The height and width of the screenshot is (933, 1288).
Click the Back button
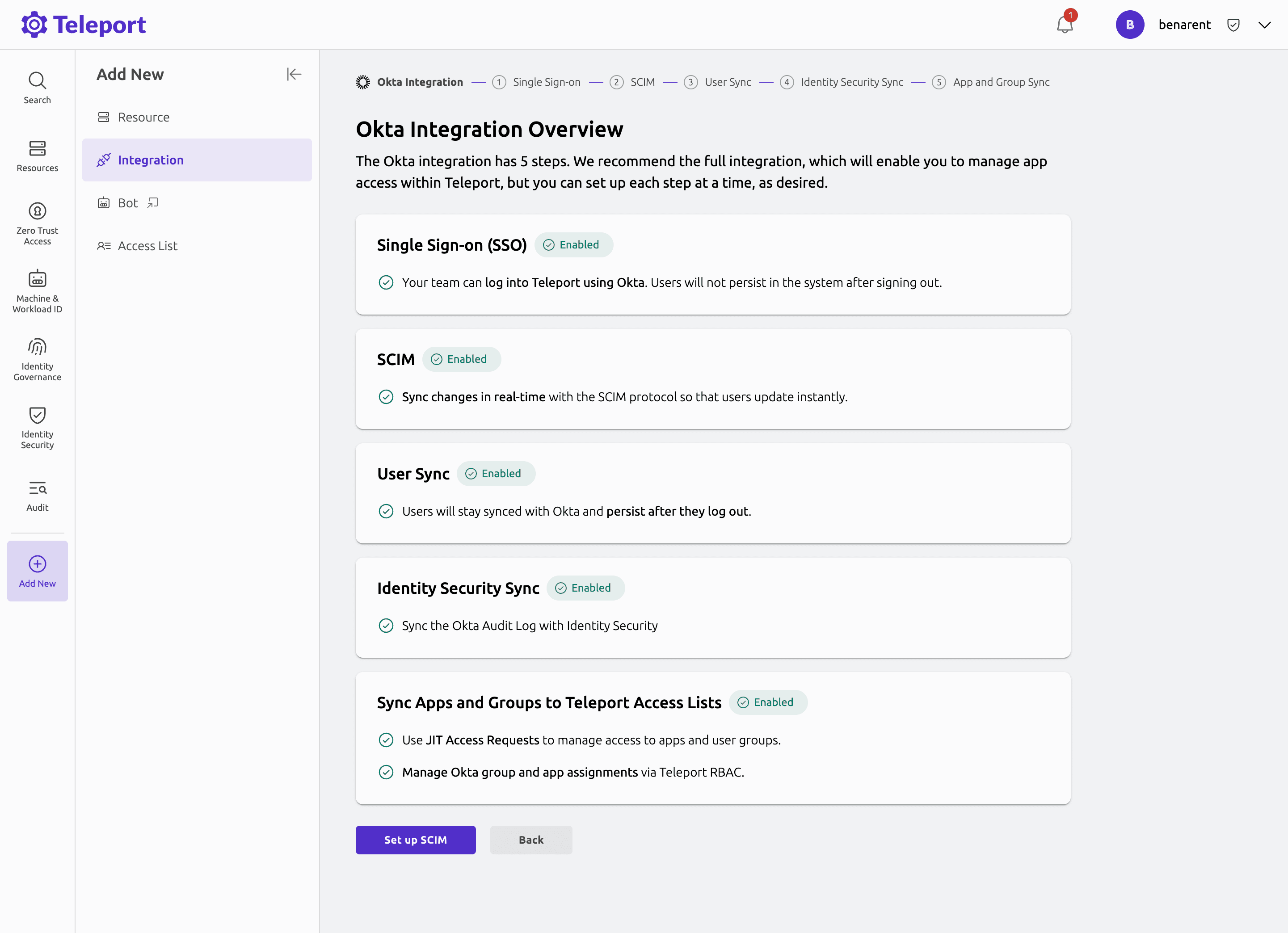pyautogui.click(x=530, y=840)
